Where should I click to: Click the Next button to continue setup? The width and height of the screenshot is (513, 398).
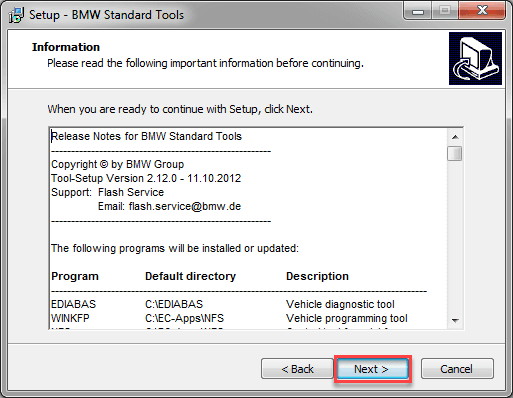pyautogui.click(x=372, y=369)
